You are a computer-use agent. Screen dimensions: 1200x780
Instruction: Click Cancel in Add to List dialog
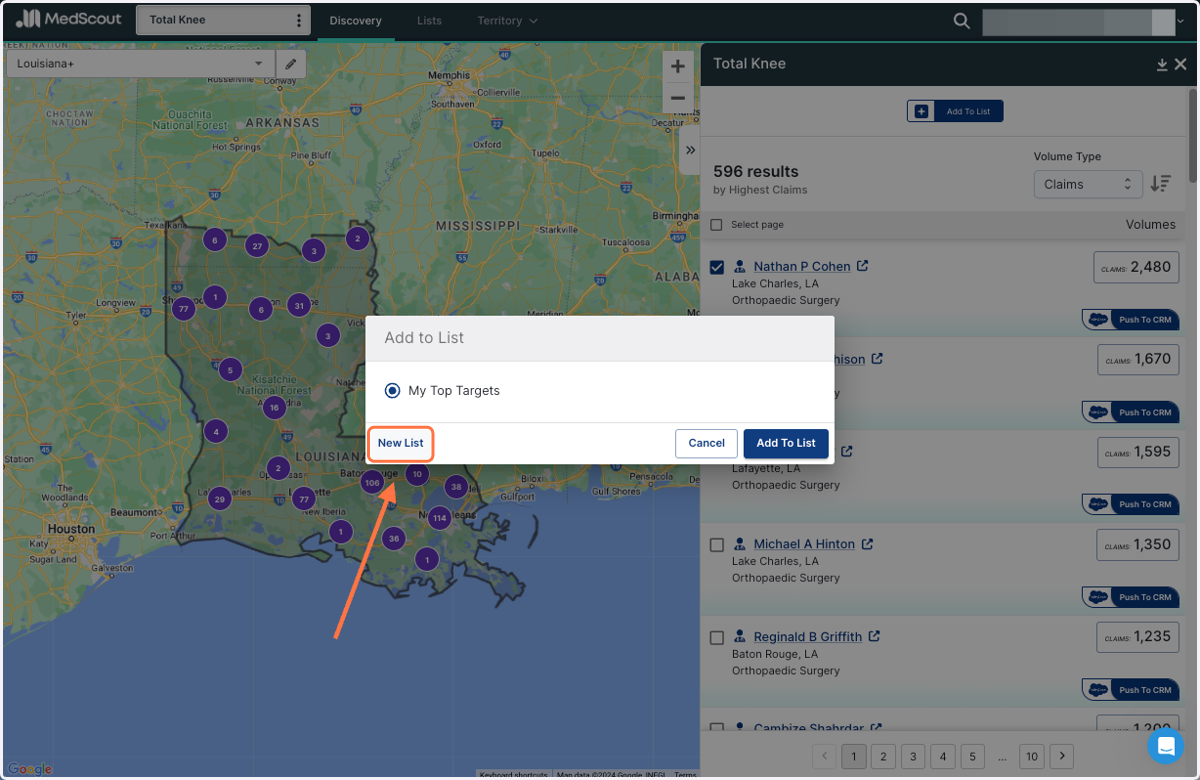click(706, 443)
